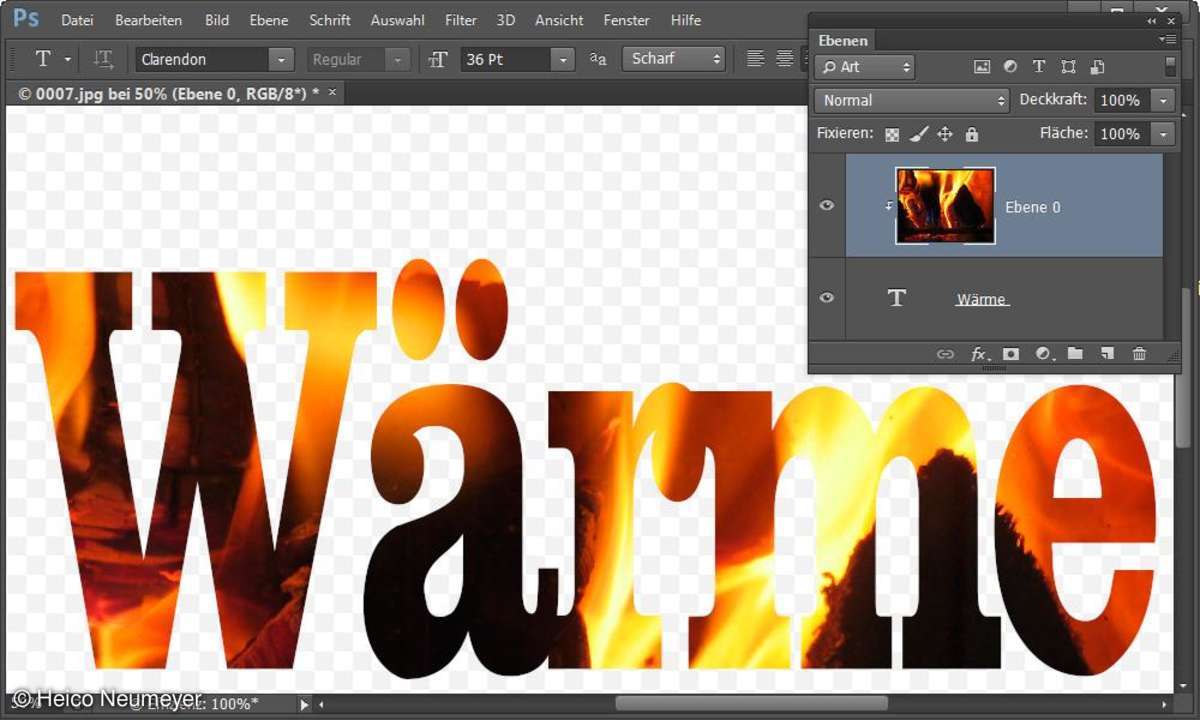The height and width of the screenshot is (720, 1200).
Task: Create a new layer group
Action: click(1075, 354)
